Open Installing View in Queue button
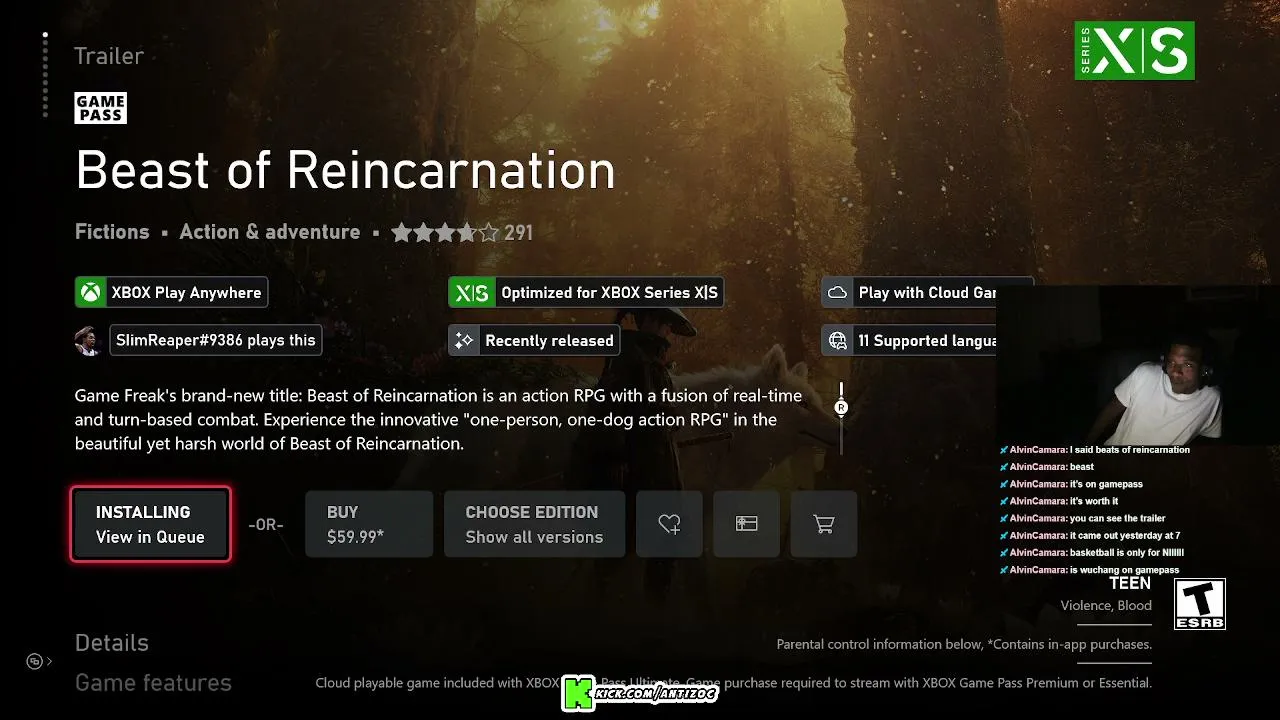 point(150,524)
